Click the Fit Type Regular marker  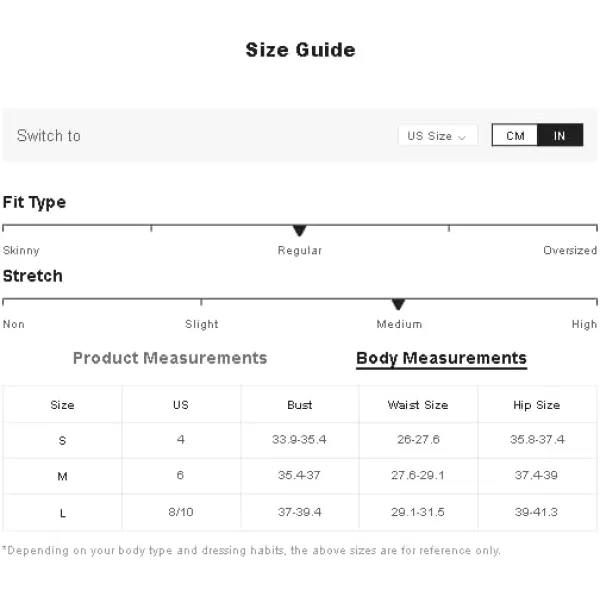coord(300,231)
